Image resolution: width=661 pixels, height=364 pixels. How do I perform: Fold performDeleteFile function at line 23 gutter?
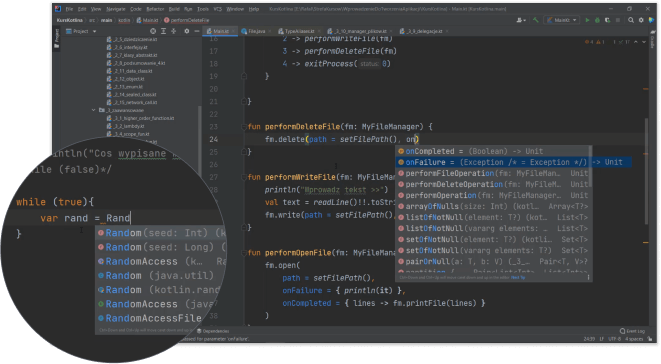click(244, 127)
